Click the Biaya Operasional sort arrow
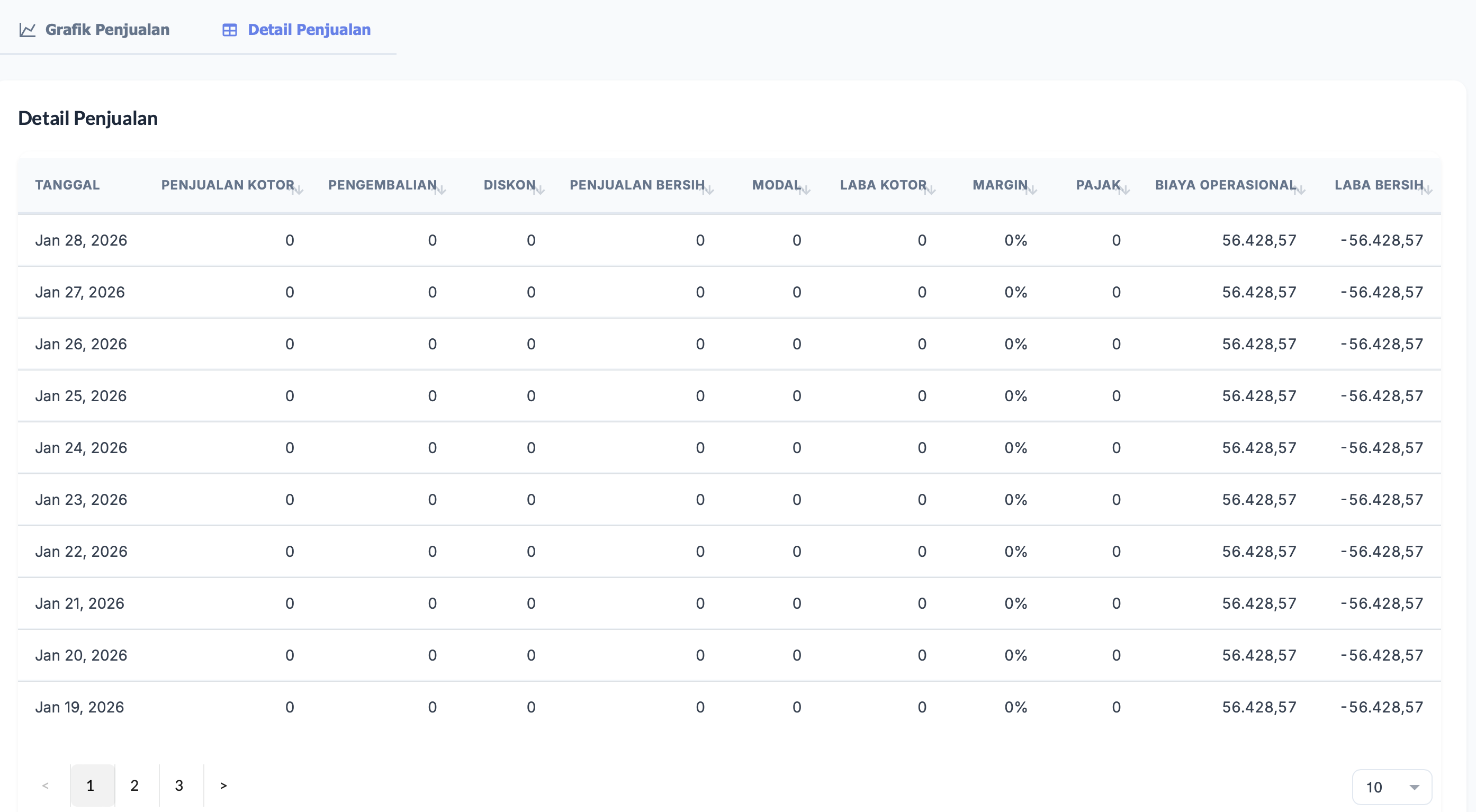This screenshot has width=1476, height=812. pos(1300,190)
